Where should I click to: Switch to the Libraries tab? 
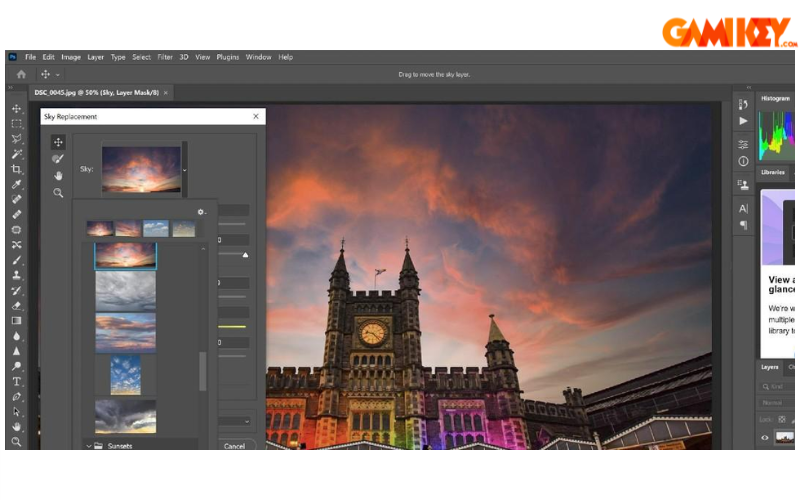point(772,172)
